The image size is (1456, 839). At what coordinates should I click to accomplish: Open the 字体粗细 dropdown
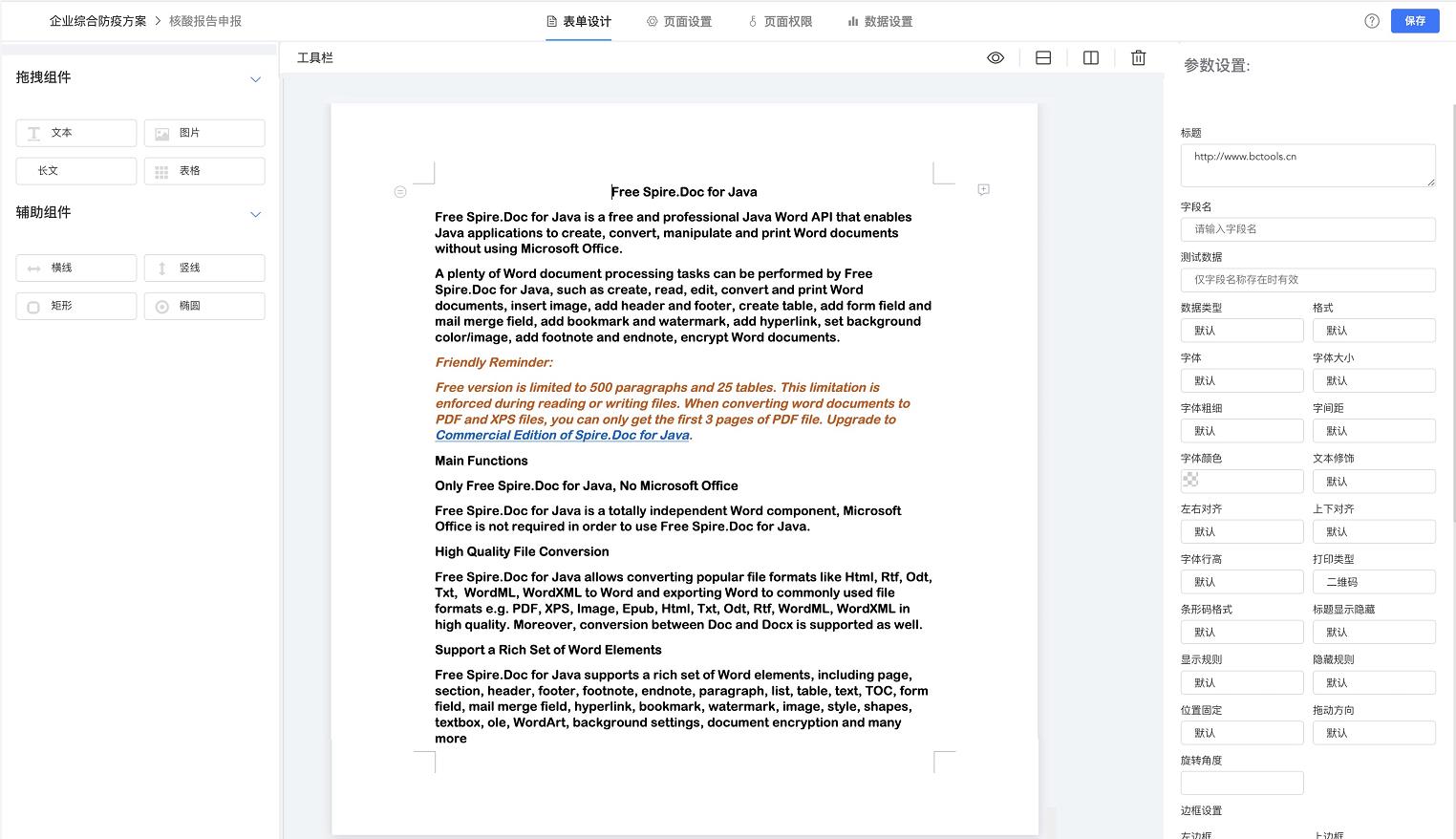coord(1242,431)
